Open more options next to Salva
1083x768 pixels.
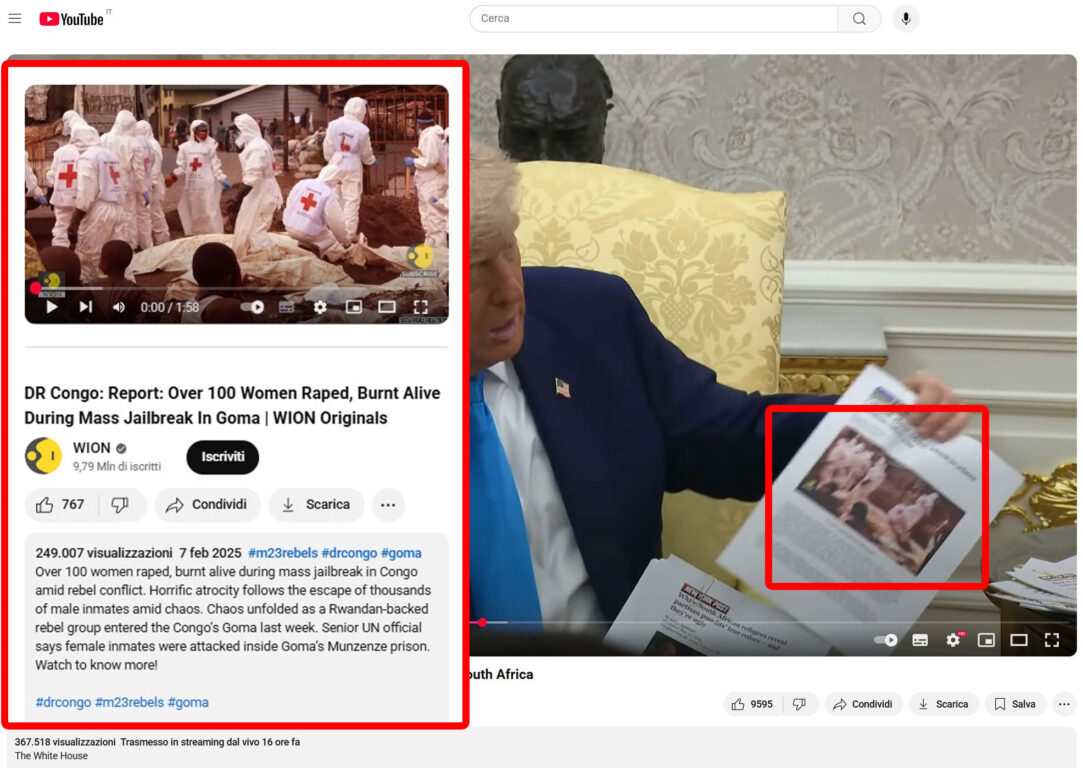click(x=1064, y=704)
